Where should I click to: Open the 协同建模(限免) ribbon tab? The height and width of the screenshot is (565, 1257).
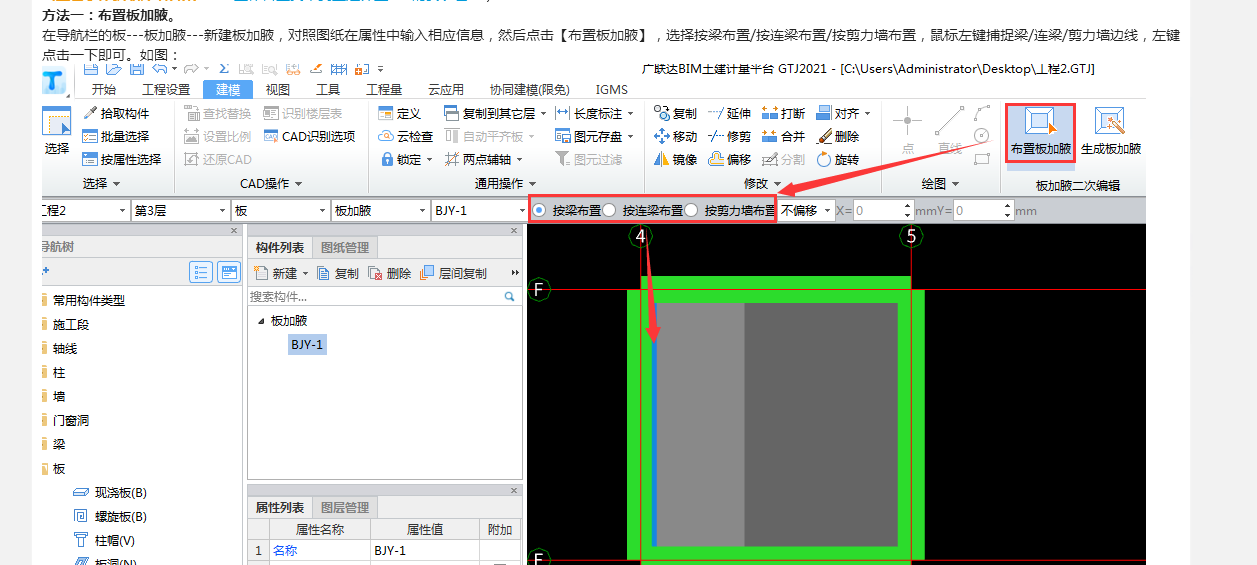tap(530, 90)
